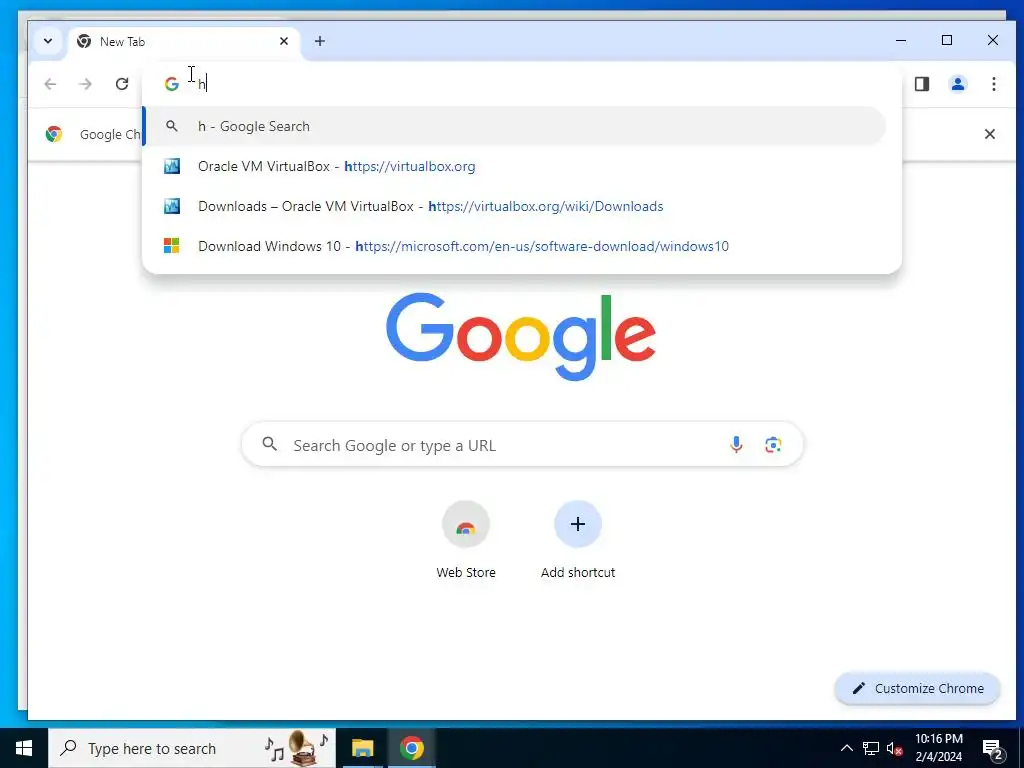This screenshot has height=768, width=1024.
Task: Close the New Tab tab
Action: 284,41
